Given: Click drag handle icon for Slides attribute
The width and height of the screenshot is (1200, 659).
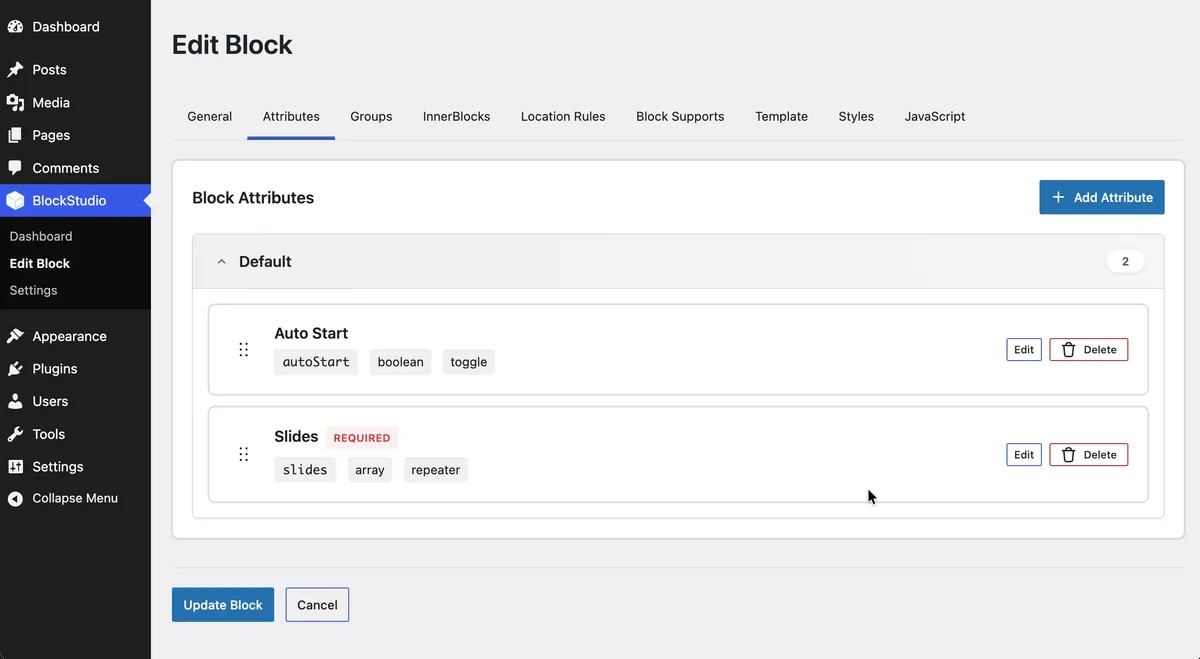Looking at the screenshot, I should tap(243, 454).
